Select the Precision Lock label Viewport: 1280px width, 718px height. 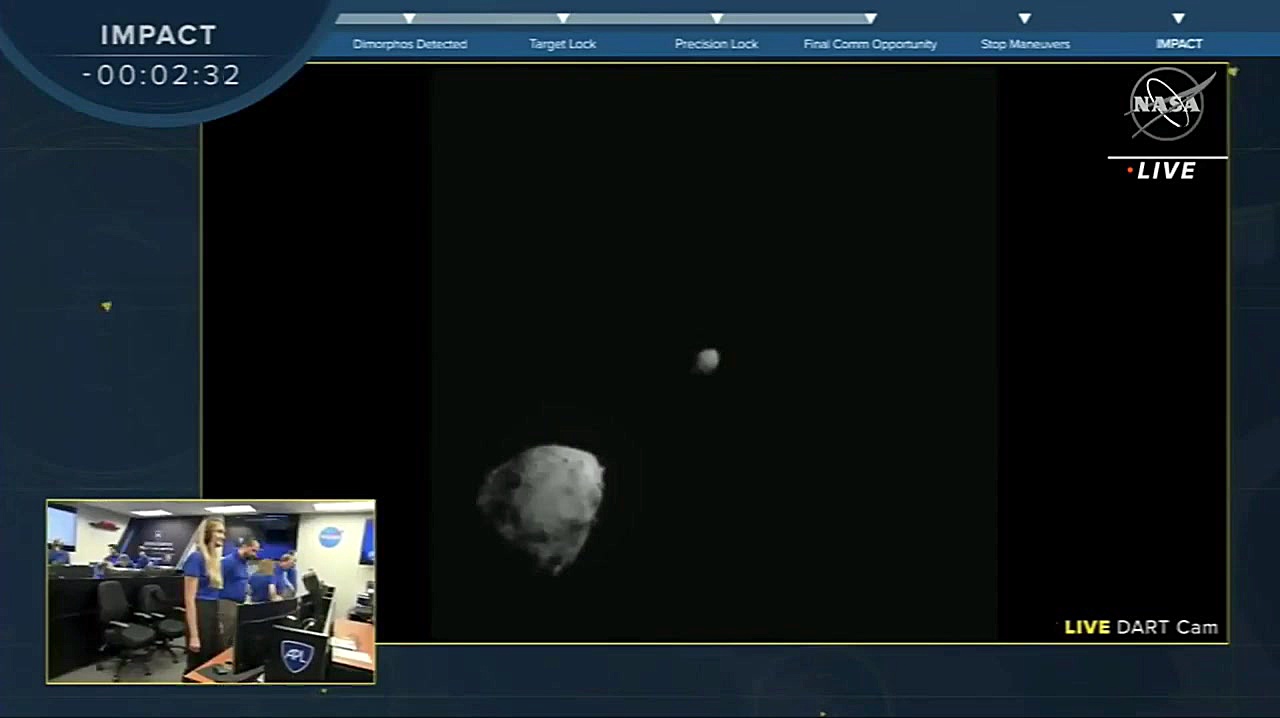click(x=717, y=44)
